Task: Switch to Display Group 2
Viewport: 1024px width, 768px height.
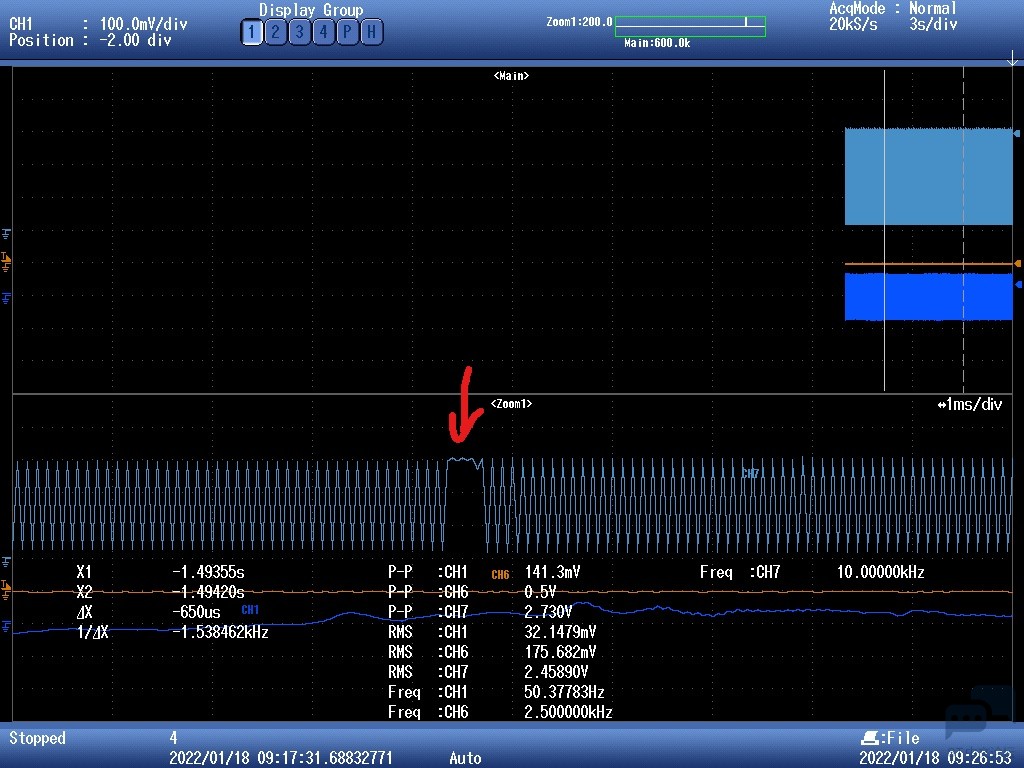Action: (x=275, y=33)
